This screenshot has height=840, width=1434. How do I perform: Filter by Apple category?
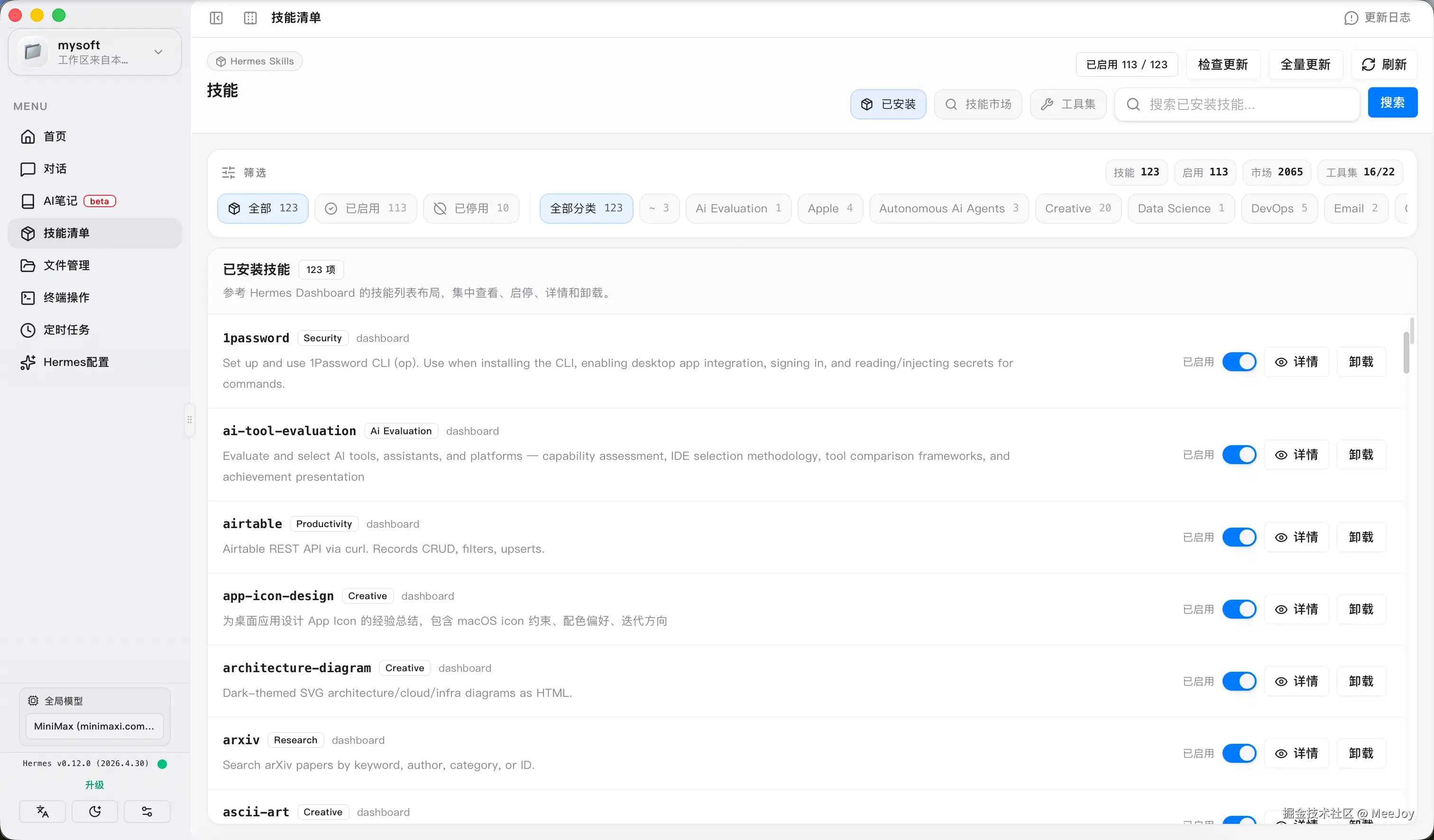(830, 208)
